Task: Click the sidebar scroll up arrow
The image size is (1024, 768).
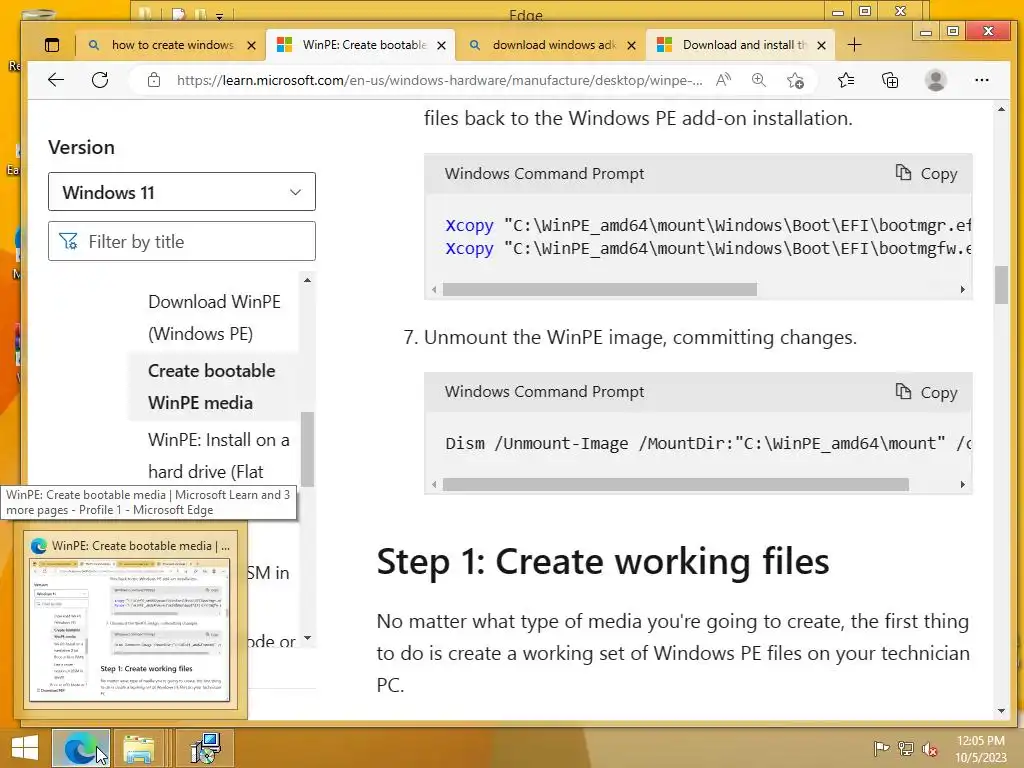Action: (x=308, y=280)
